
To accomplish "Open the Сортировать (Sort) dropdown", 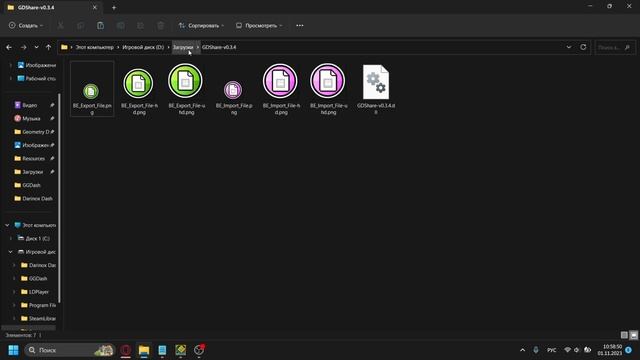I will click(201, 25).
